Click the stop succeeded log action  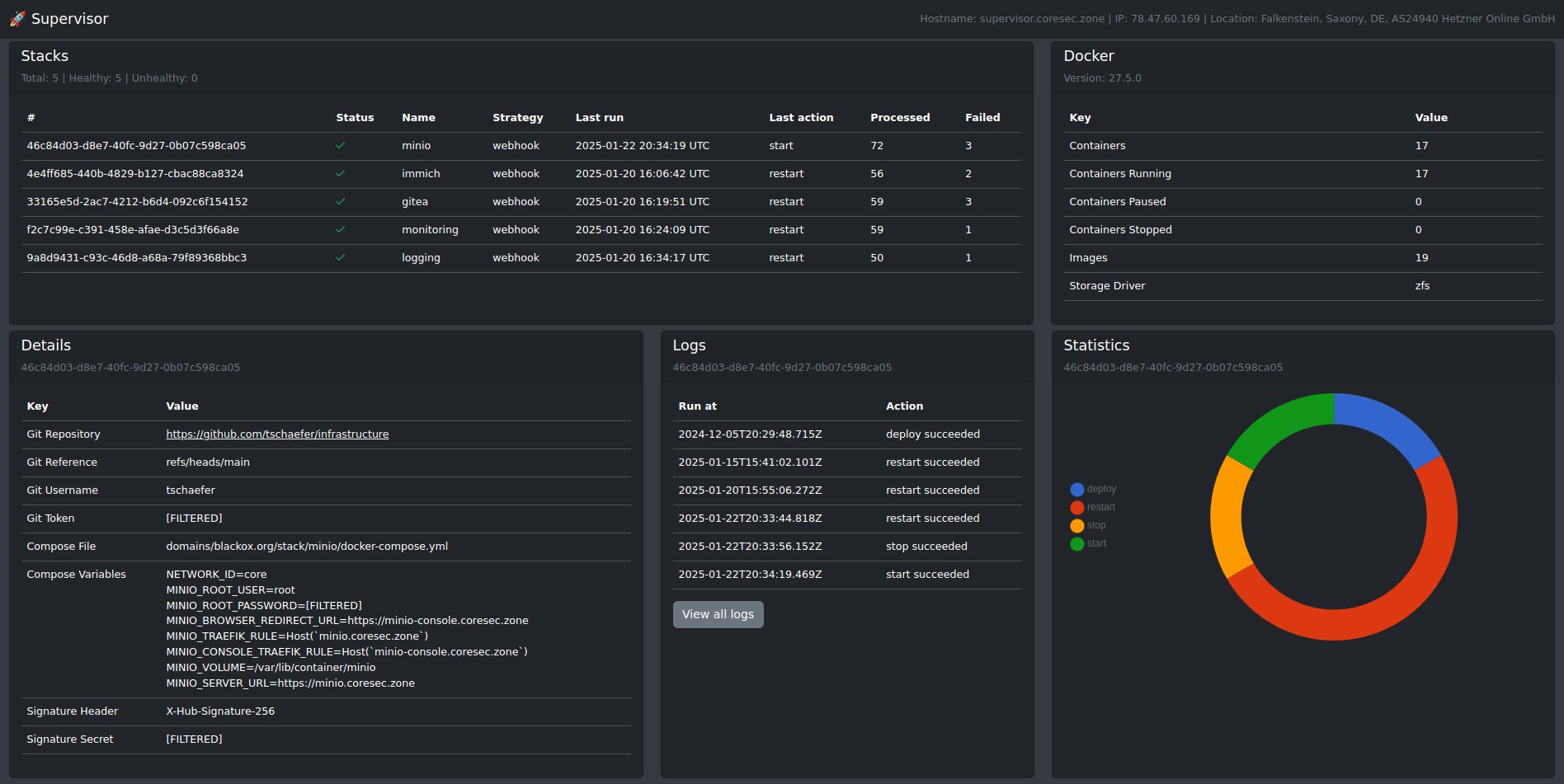click(x=926, y=547)
